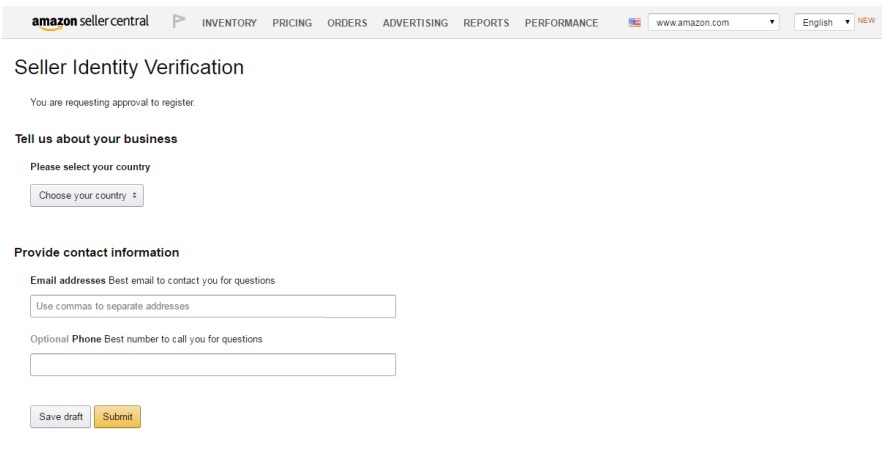Click the orange NEW label
882x449 pixels.
[866, 20]
